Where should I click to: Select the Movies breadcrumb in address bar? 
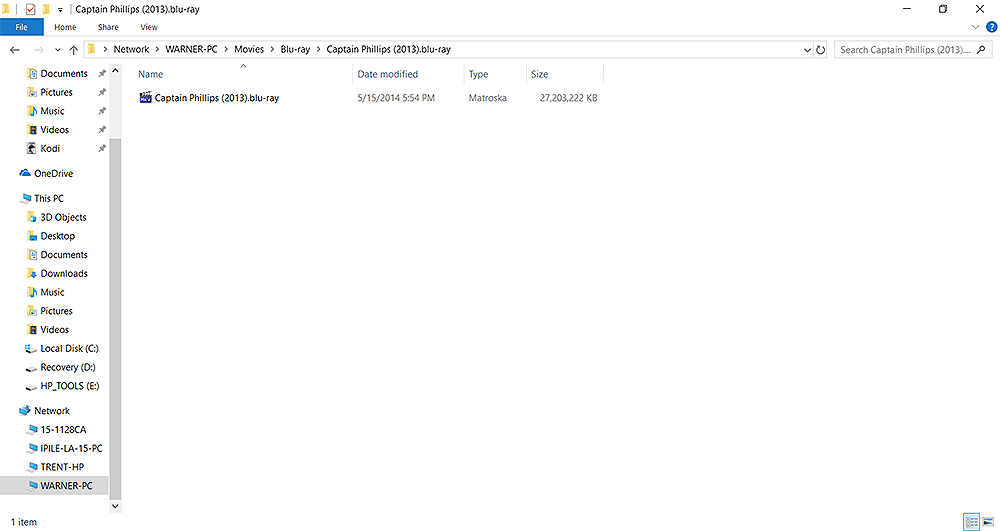coord(249,49)
